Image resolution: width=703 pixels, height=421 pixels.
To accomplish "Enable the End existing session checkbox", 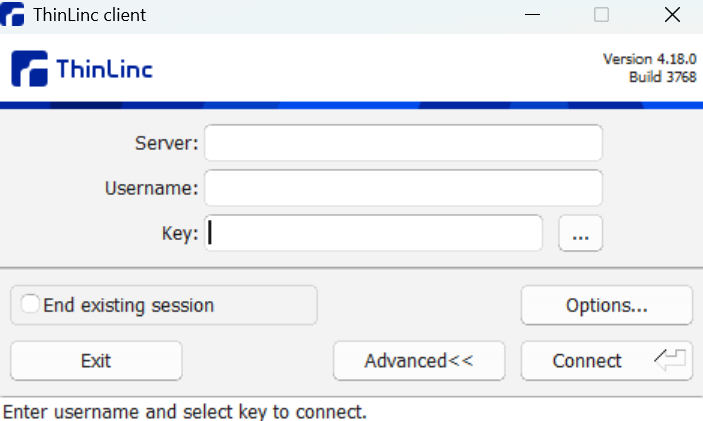I will coord(32,305).
